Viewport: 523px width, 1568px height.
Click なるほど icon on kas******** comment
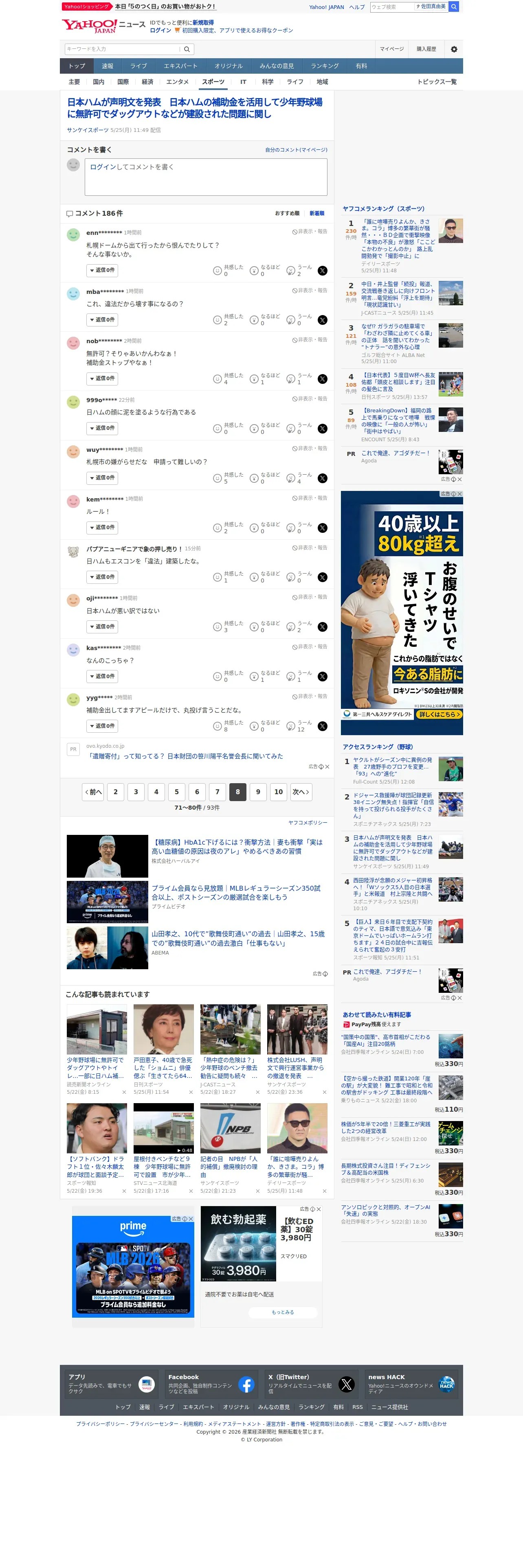pyautogui.click(x=255, y=676)
